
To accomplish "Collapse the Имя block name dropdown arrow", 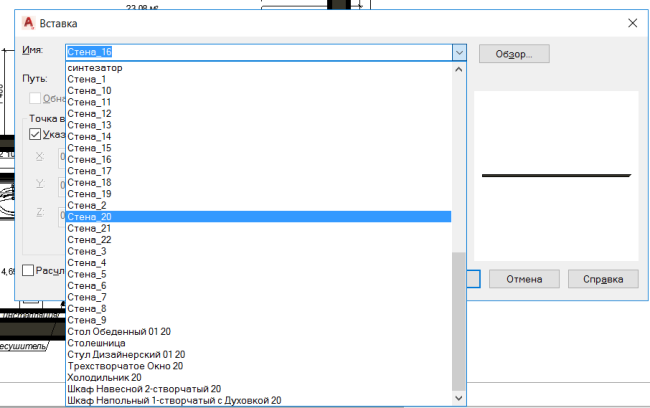I will click(459, 53).
